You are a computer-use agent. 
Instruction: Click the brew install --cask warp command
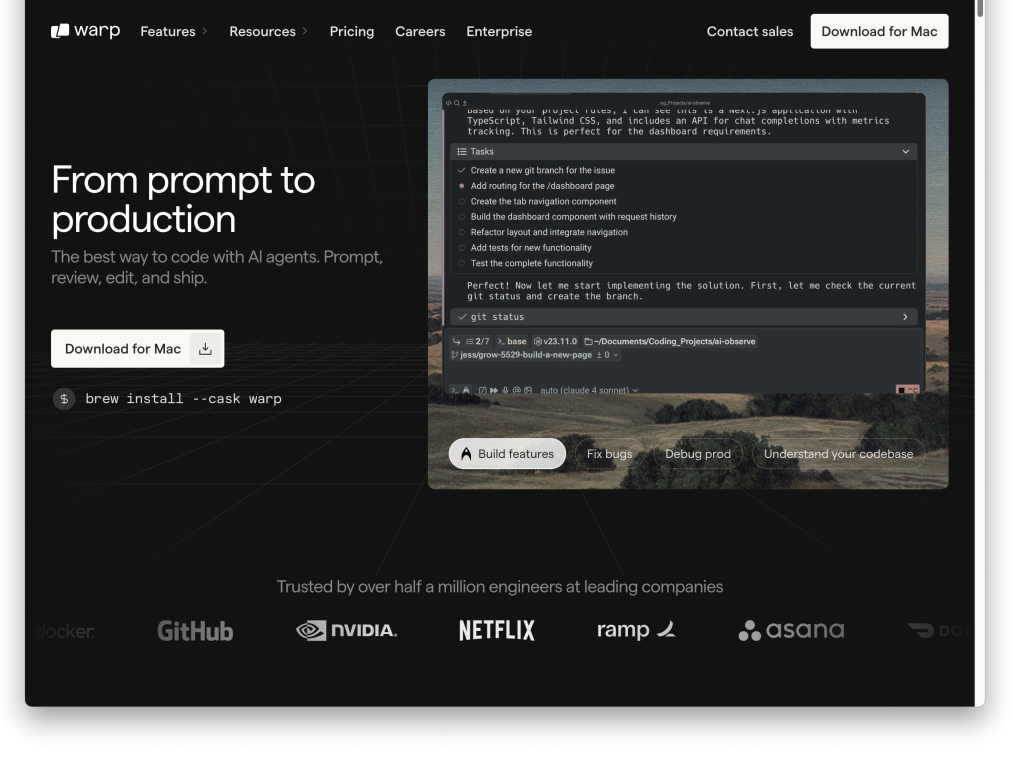(184, 399)
